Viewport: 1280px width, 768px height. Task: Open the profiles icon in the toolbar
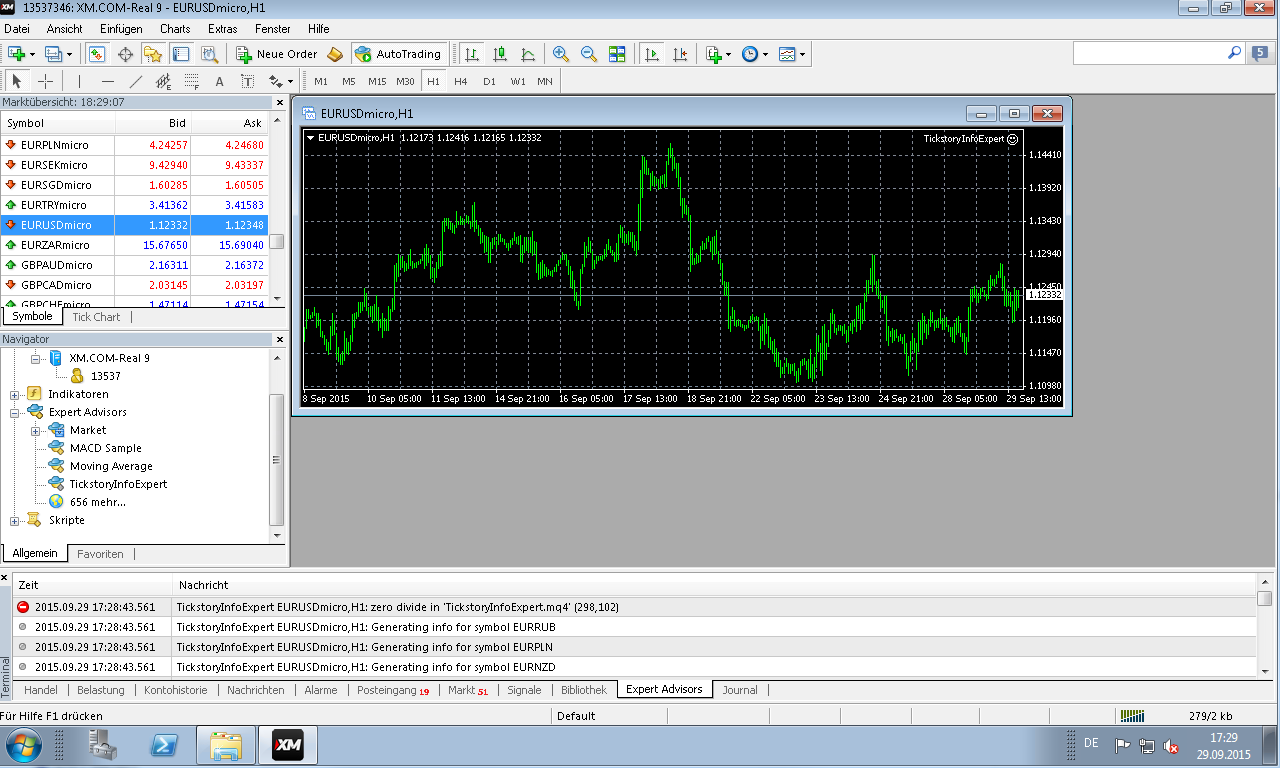[x=54, y=54]
